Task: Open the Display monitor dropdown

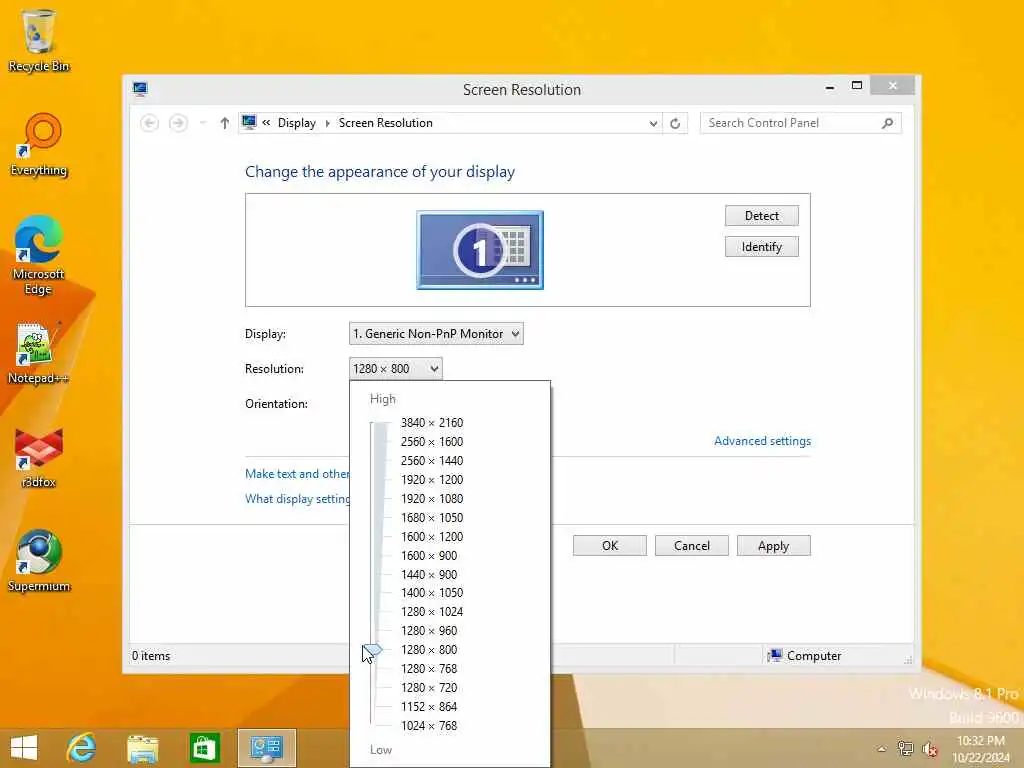Action: click(x=436, y=334)
